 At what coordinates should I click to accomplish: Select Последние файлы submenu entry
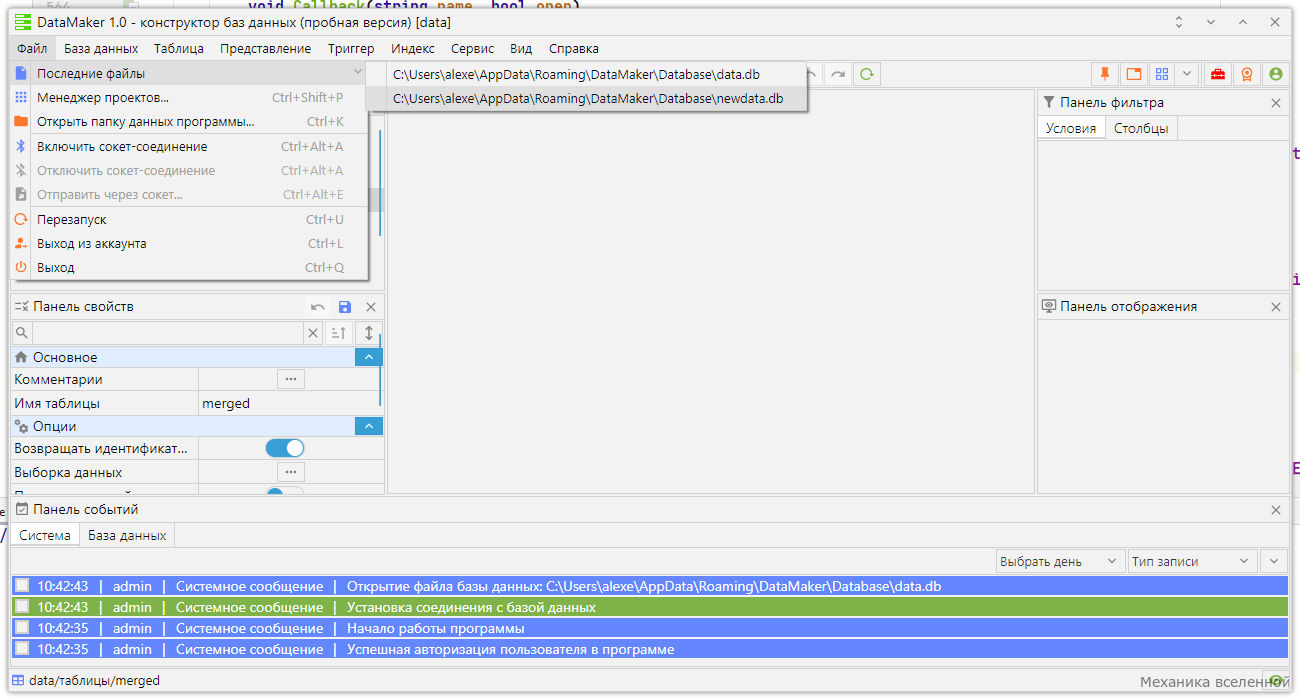pyautogui.click(x=189, y=73)
